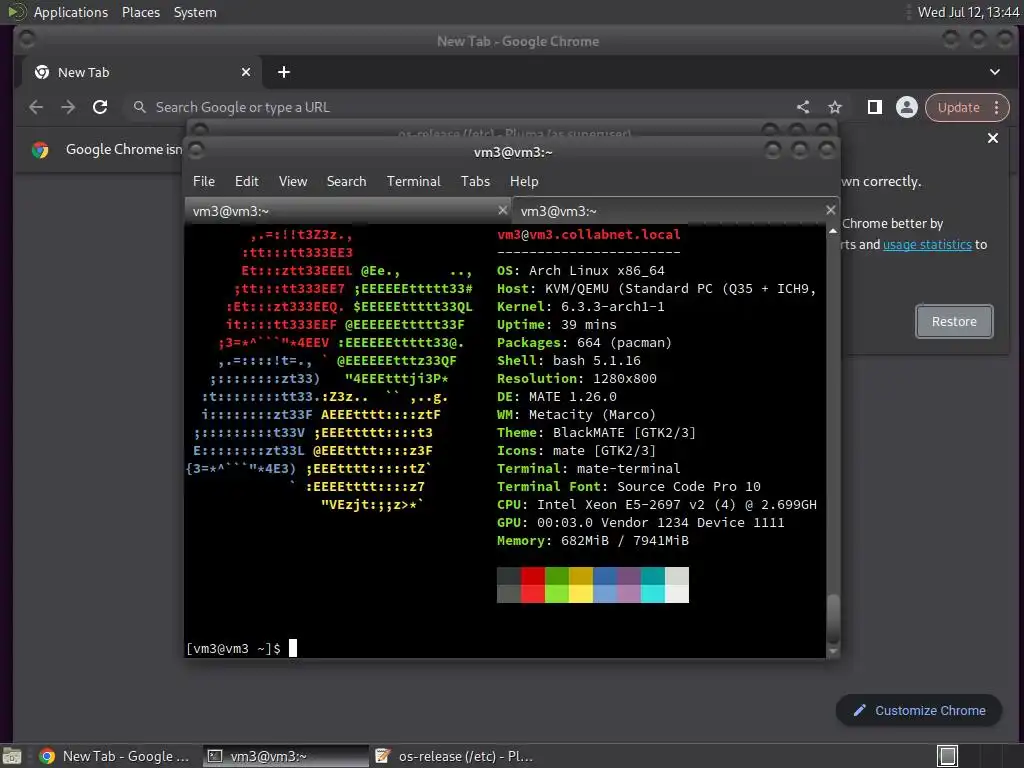1024x768 pixels.
Task: Reload the Chrome page
Action: coord(100,107)
